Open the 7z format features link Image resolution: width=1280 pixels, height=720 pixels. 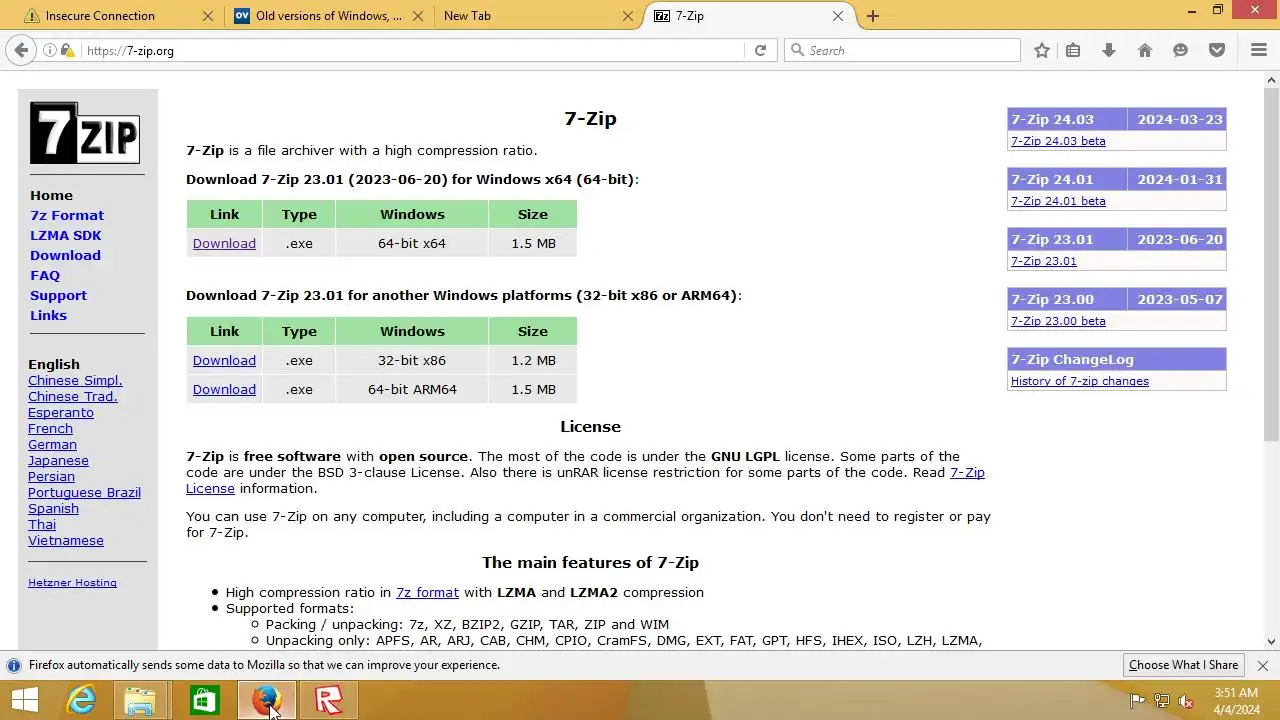[427, 592]
